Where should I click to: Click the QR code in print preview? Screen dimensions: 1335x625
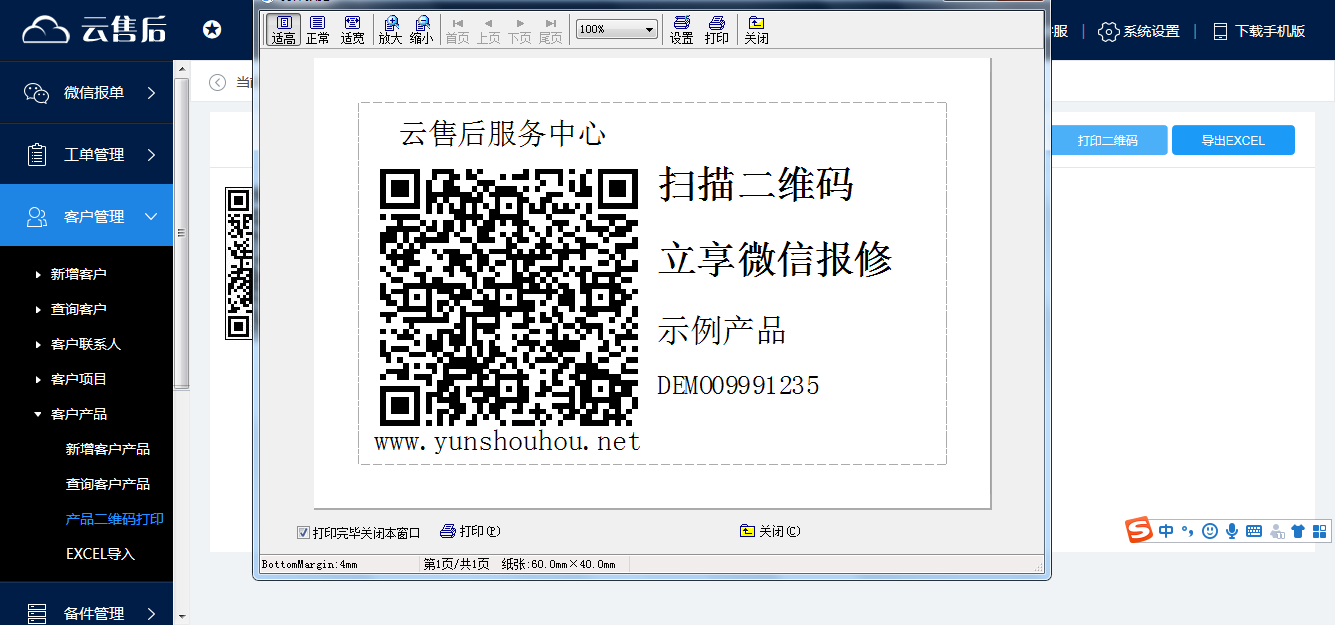(509, 298)
